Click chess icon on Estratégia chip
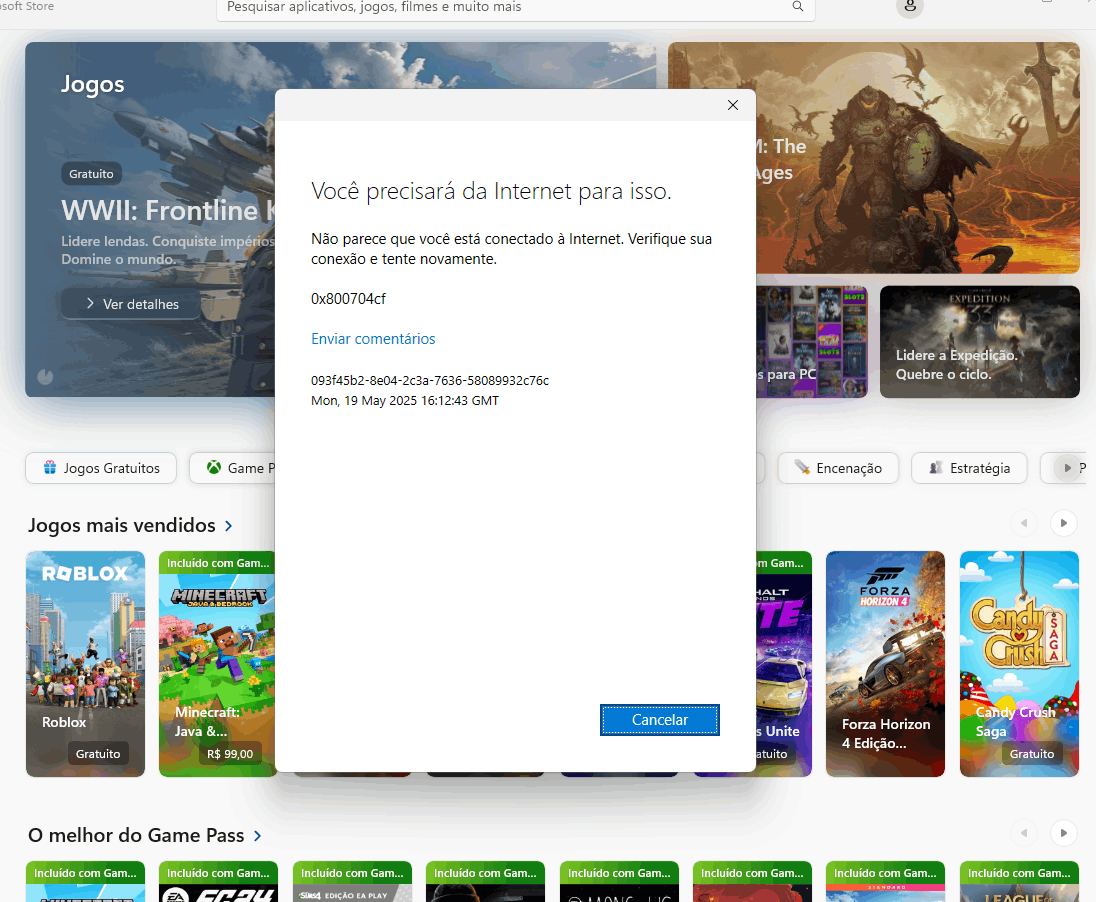Screen dimensions: 1096x902 tap(936, 467)
